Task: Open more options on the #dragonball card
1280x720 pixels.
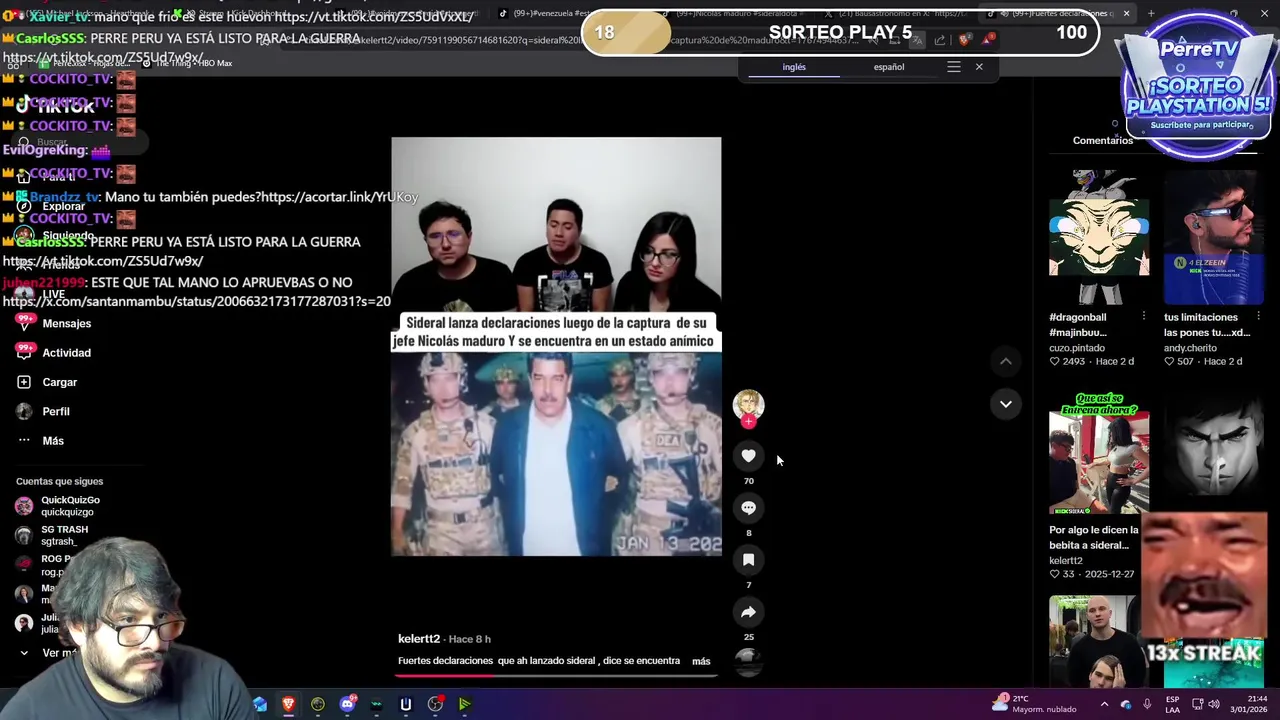Action: click(1144, 317)
